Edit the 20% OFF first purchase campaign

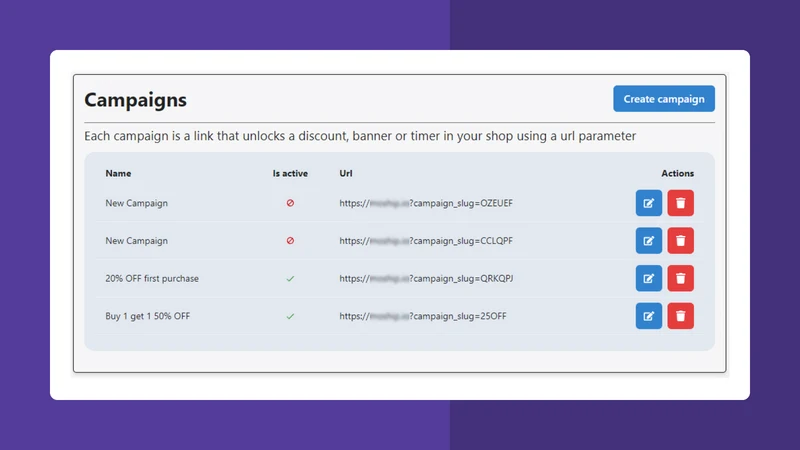point(648,279)
